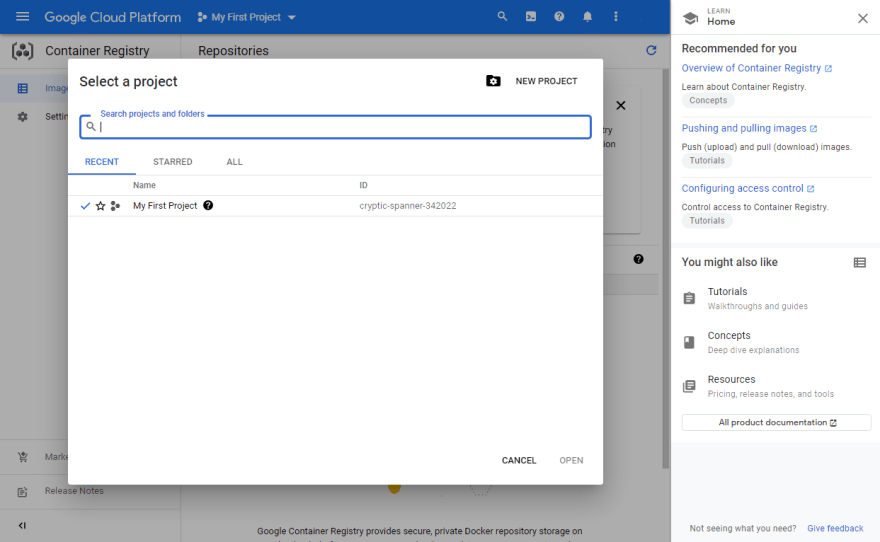Click the Images sidebar icon
The width and height of the screenshot is (880, 542).
tap(22, 88)
